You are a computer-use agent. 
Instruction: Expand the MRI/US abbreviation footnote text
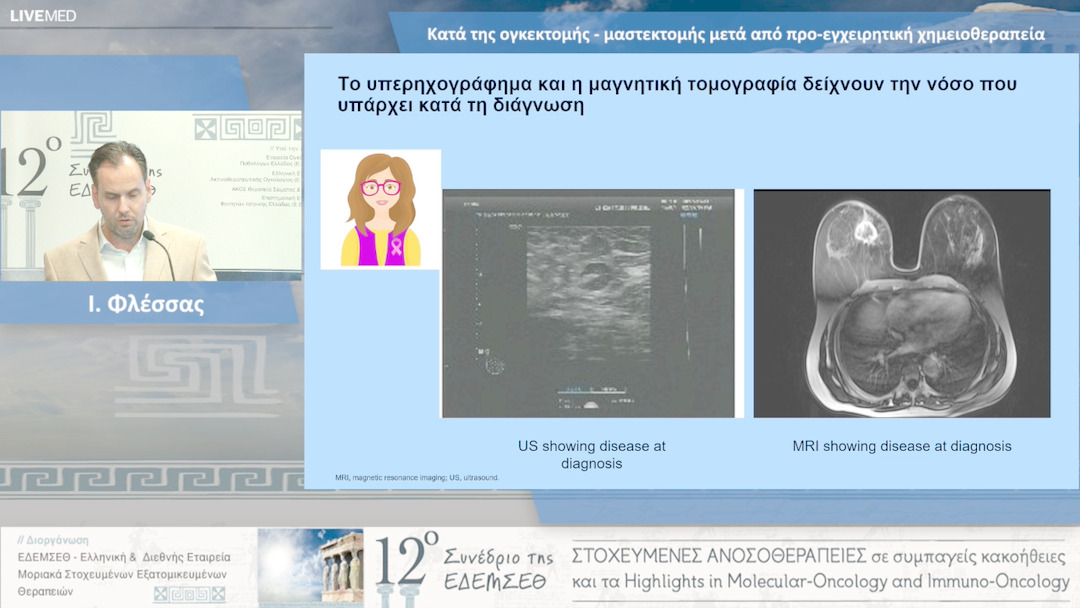(x=416, y=478)
